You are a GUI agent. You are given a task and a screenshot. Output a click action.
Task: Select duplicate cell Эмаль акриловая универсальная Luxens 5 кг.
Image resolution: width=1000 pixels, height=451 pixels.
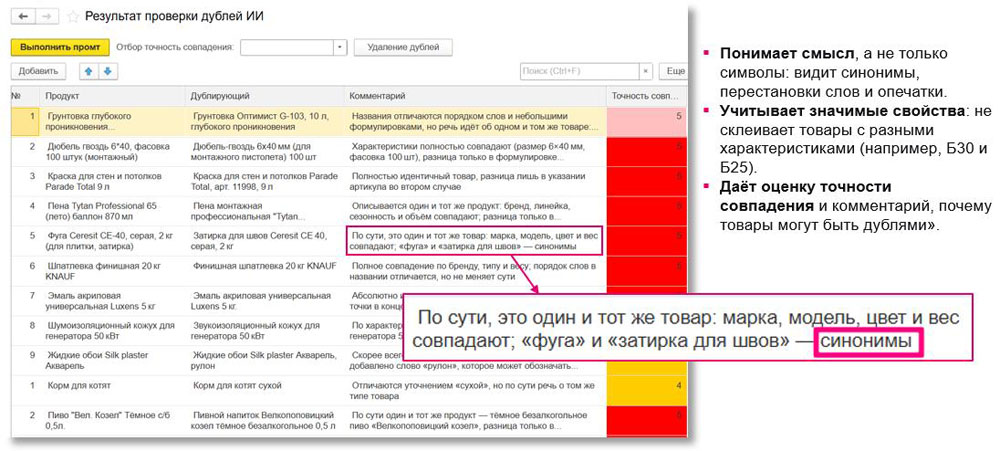(264, 300)
